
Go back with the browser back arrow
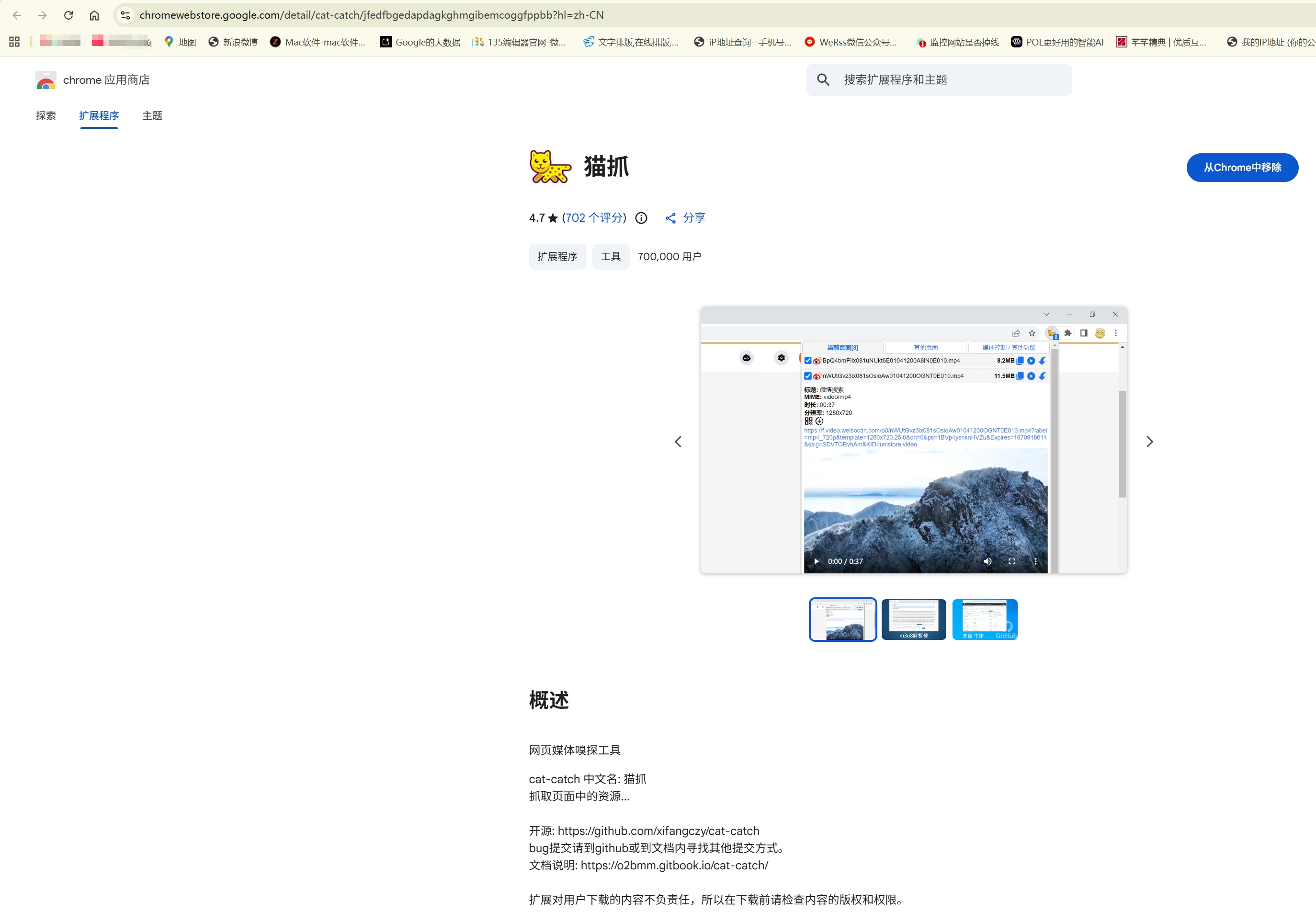17,15
